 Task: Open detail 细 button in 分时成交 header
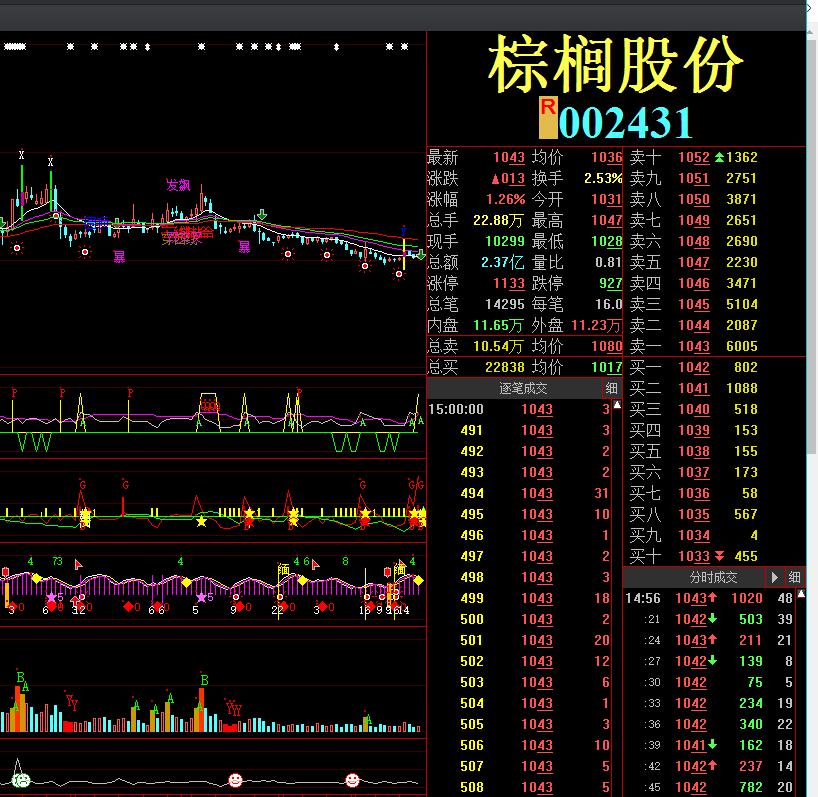[x=794, y=577]
